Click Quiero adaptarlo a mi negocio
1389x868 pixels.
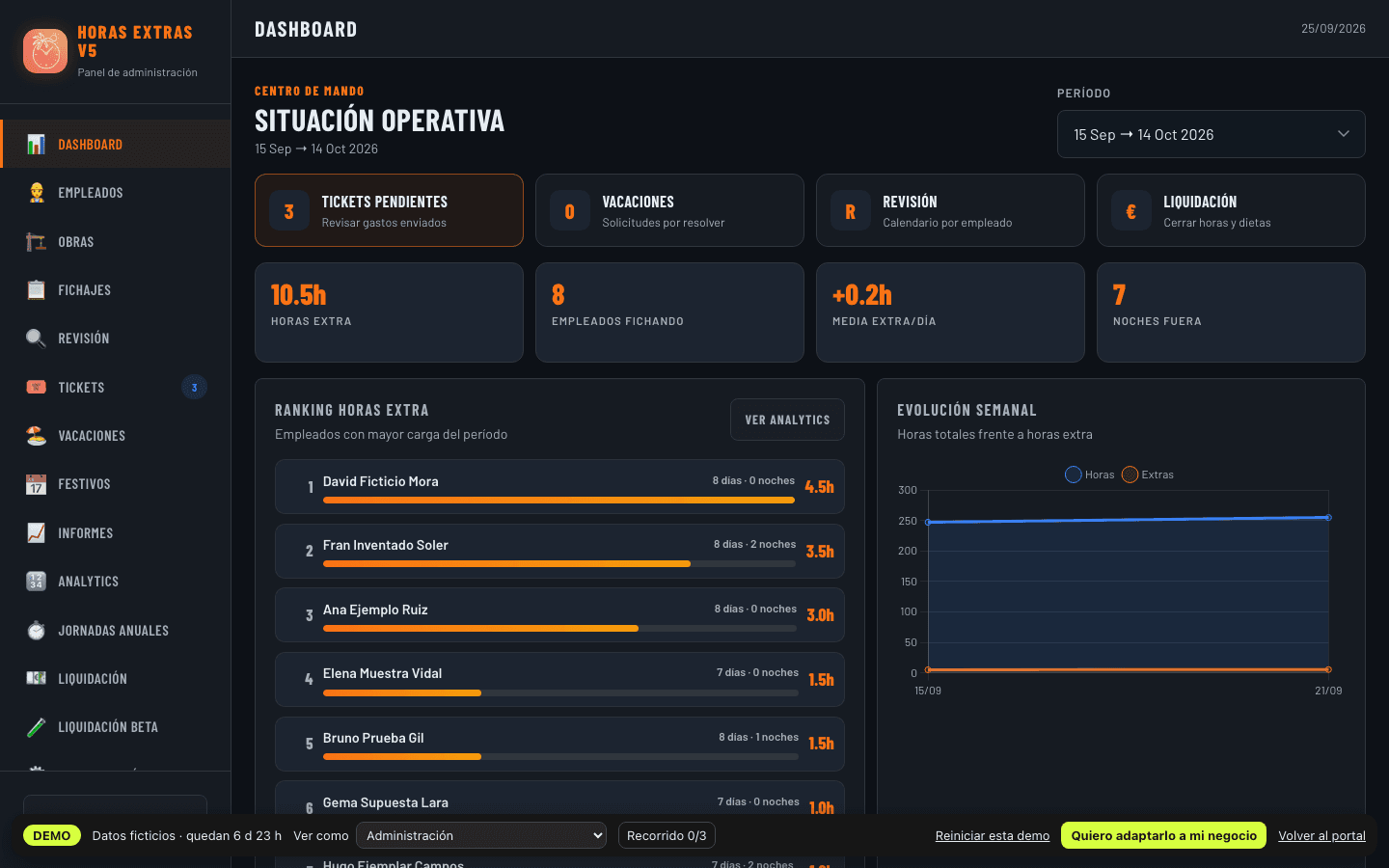[x=1164, y=835]
